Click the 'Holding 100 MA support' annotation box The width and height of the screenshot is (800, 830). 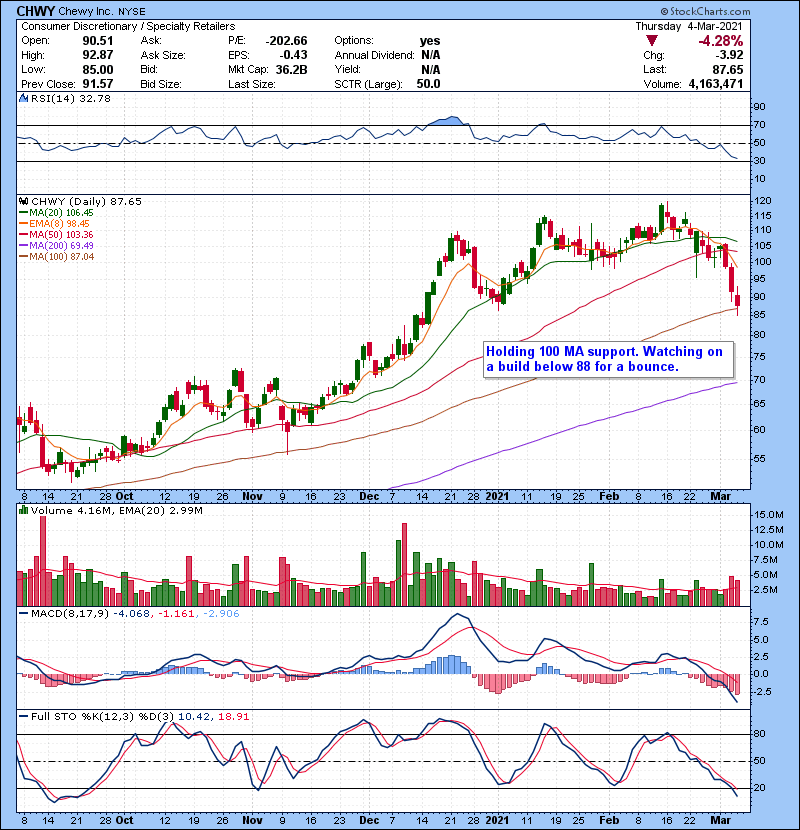point(609,359)
